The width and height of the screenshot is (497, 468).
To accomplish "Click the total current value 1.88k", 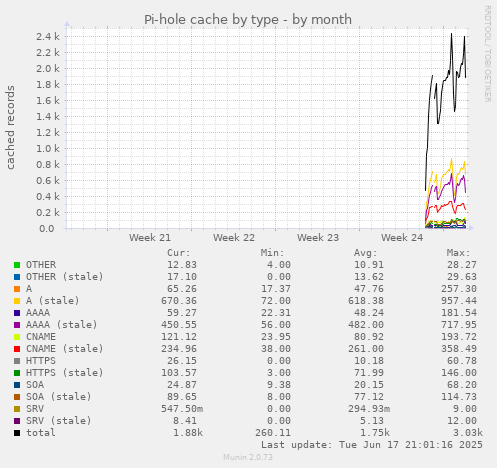I will [188, 433].
